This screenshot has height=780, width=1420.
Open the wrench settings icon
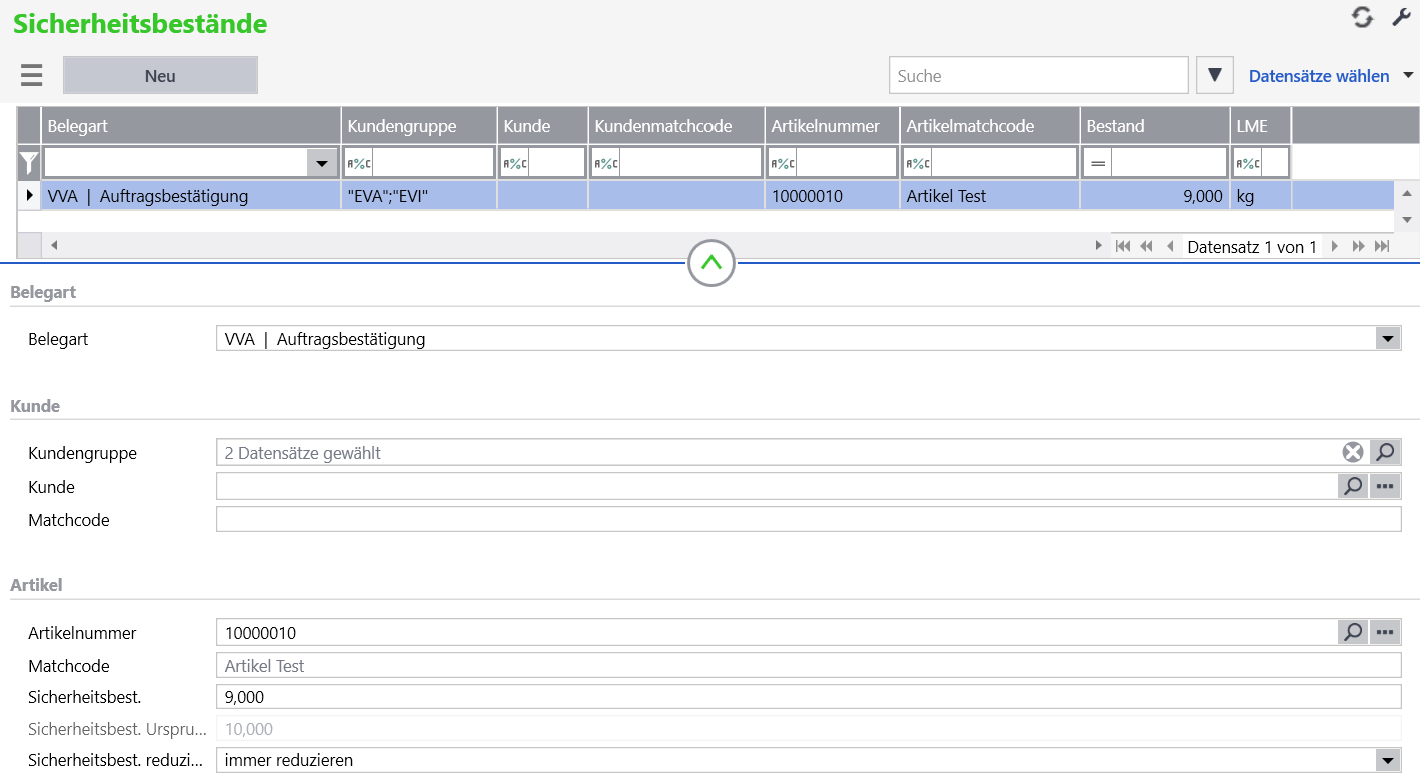tap(1401, 17)
